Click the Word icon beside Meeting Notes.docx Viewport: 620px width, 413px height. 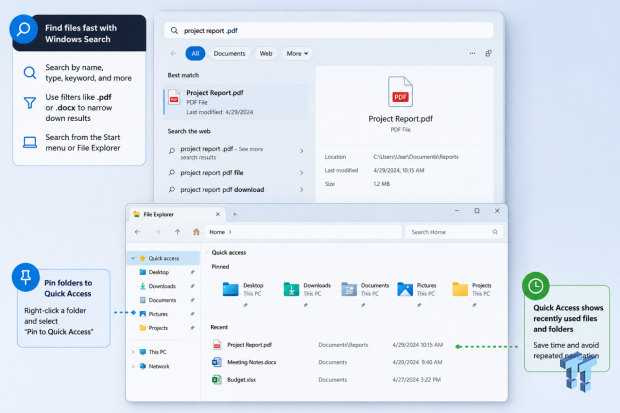tap(217, 362)
